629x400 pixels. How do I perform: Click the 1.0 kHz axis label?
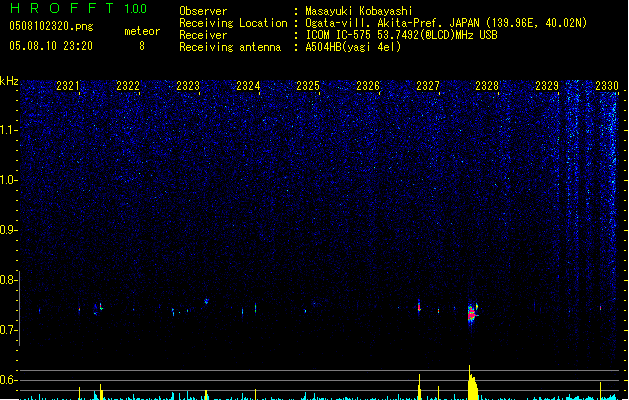(x=9, y=180)
